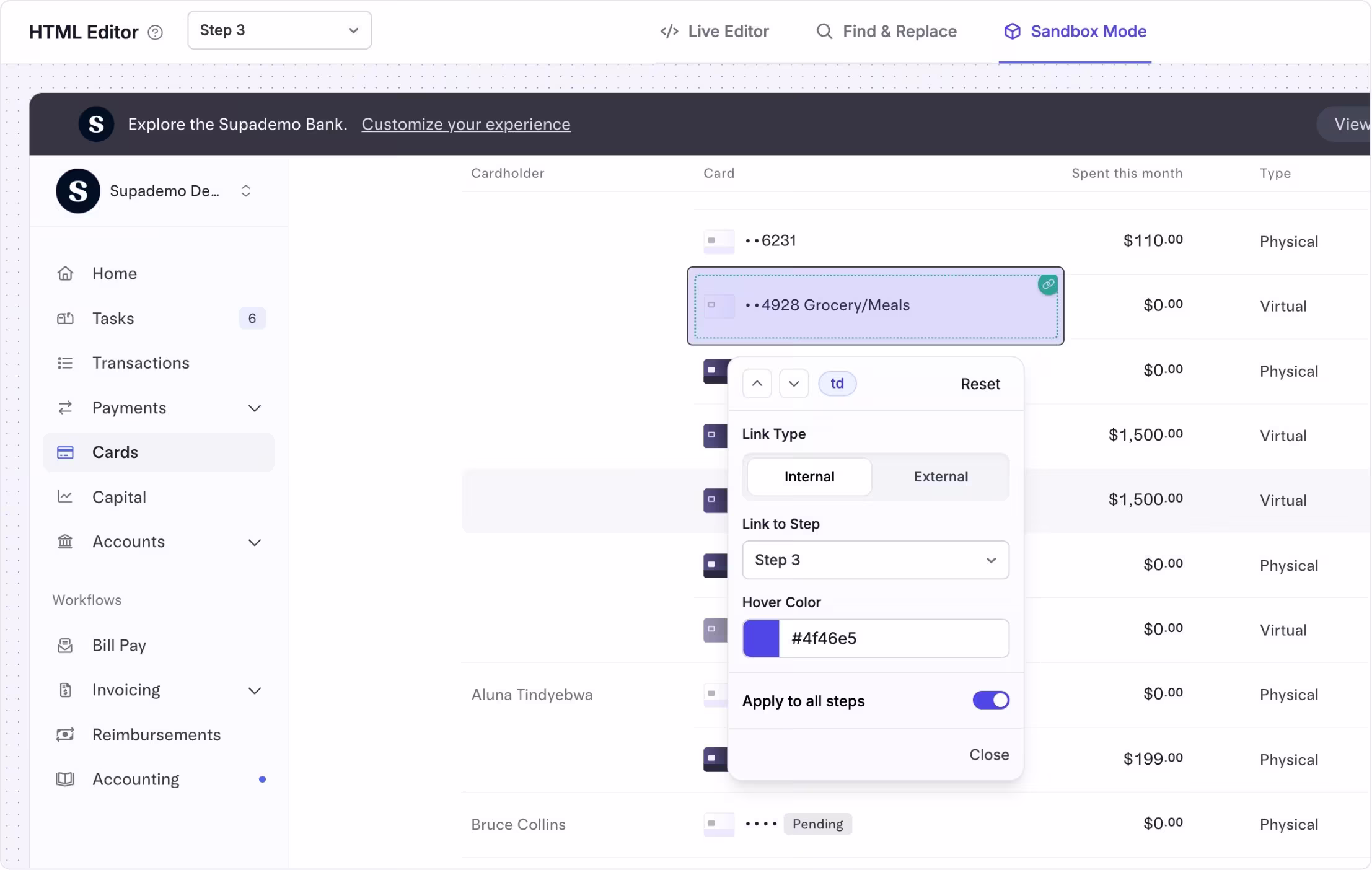This screenshot has height=870, width=1372.
Task: Click the green link badge on selected cell
Action: [x=1048, y=284]
